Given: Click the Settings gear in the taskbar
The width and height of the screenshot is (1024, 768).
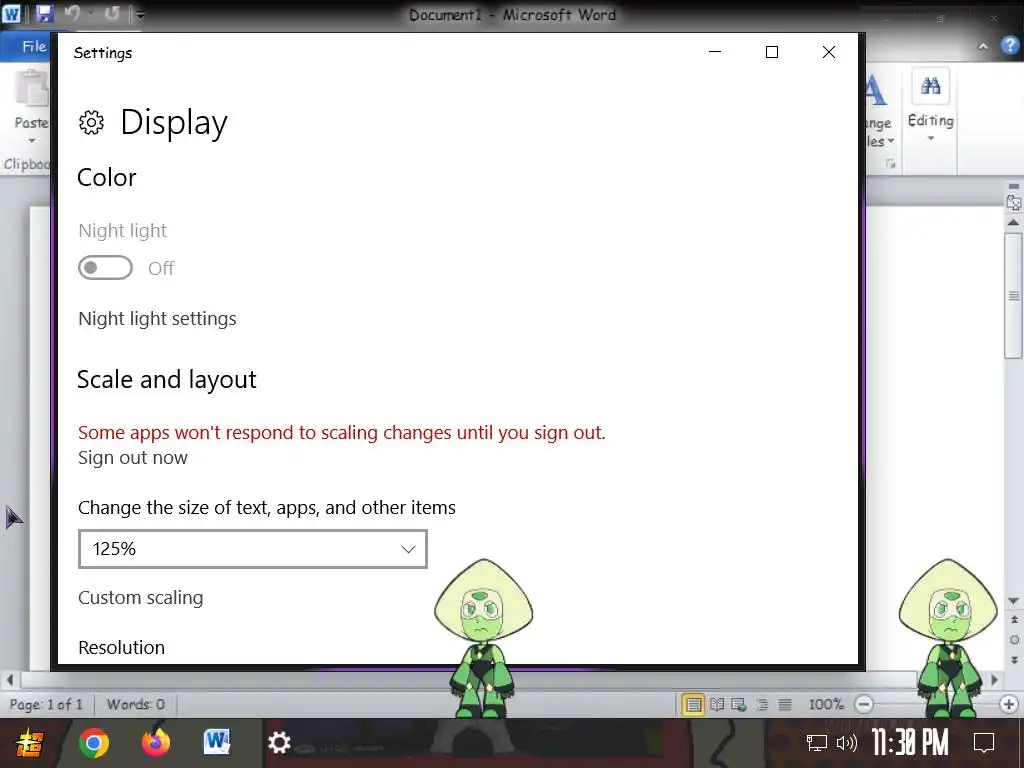Looking at the screenshot, I should click(x=279, y=743).
